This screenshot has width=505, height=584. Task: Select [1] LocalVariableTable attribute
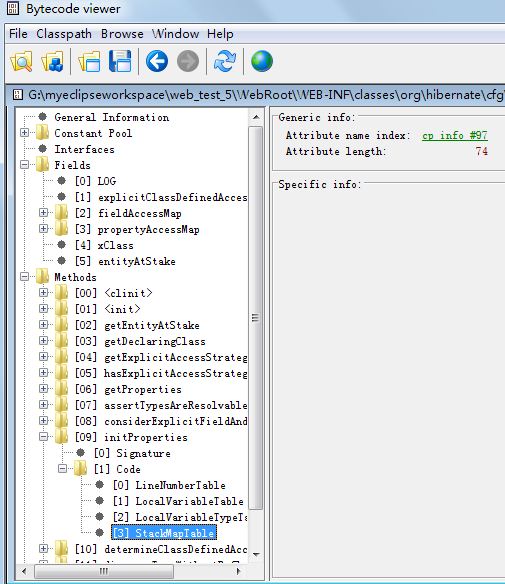click(x=178, y=501)
